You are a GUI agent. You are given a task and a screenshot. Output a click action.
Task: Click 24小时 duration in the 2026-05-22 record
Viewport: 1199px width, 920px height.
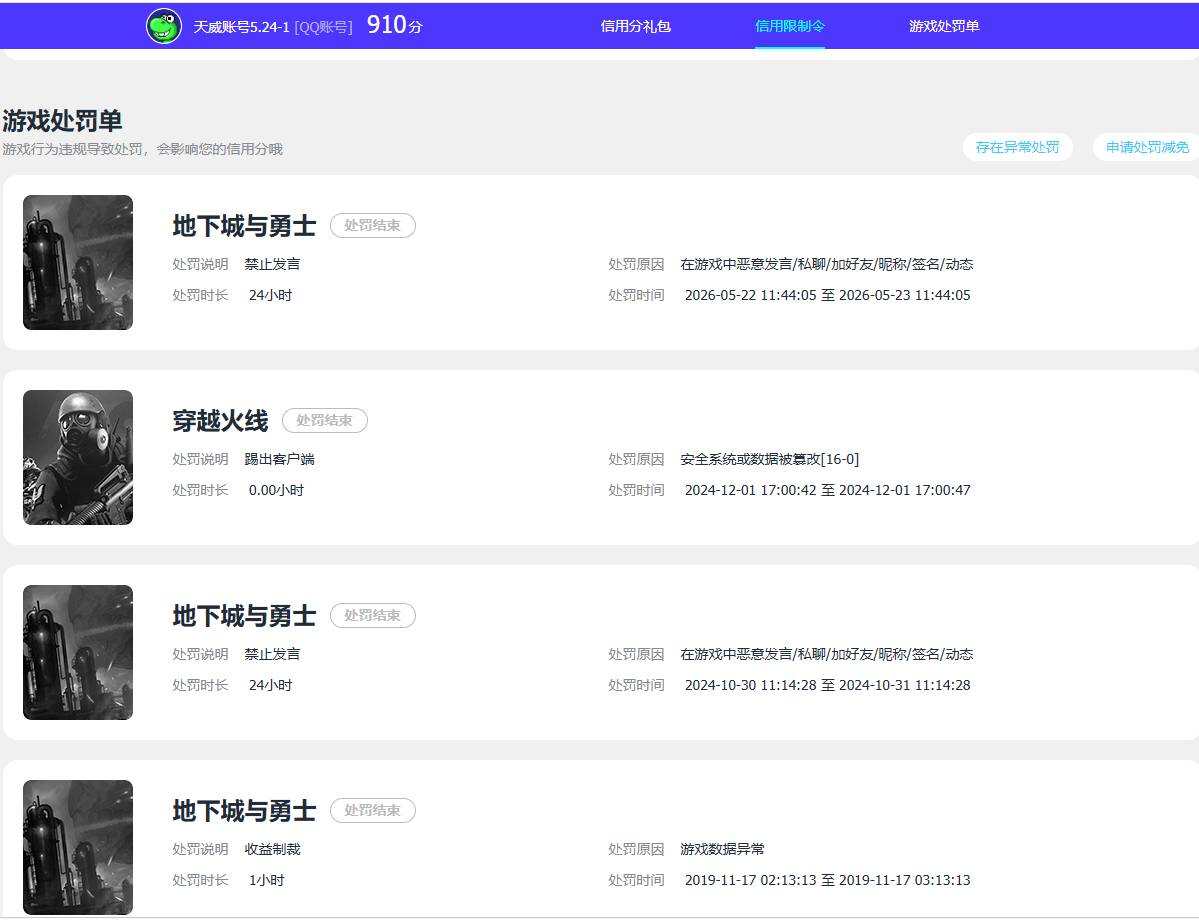pos(270,295)
